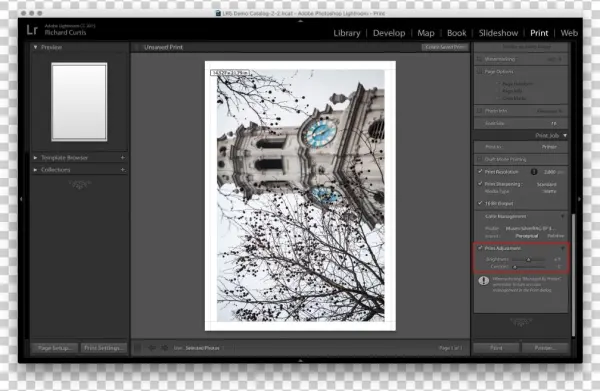Image resolution: width=600 pixels, height=391 pixels.
Task: Collapse the Print Job panel
Action: click(565, 135)
